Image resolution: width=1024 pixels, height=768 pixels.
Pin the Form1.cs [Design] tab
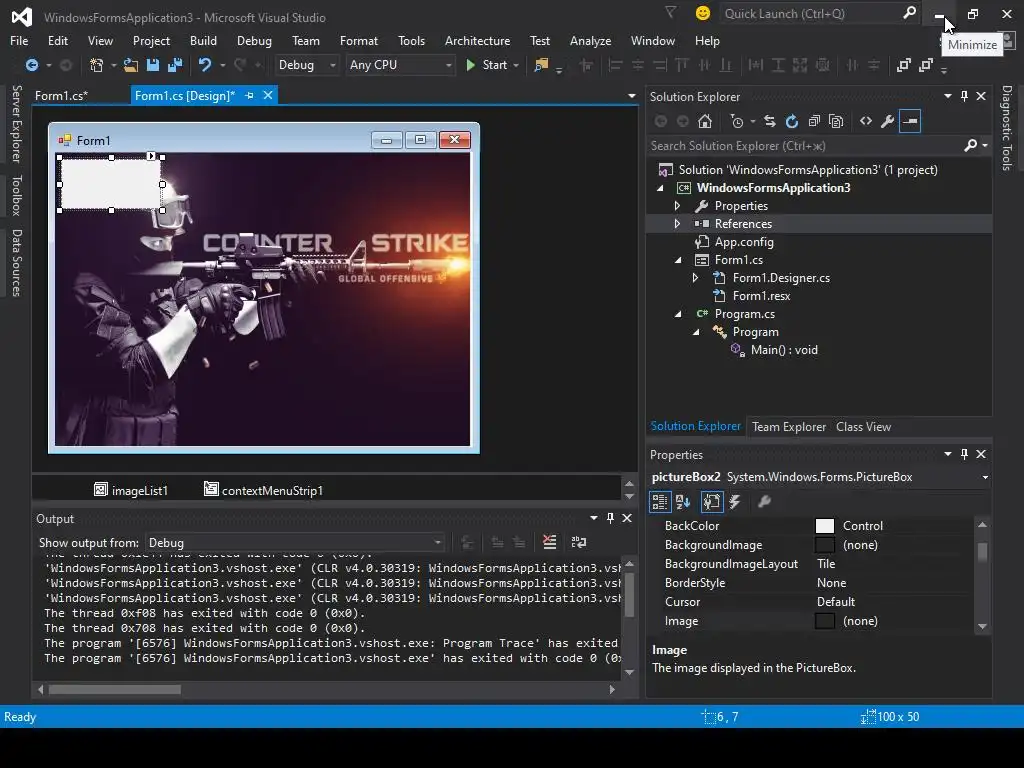tap(249, 95)
